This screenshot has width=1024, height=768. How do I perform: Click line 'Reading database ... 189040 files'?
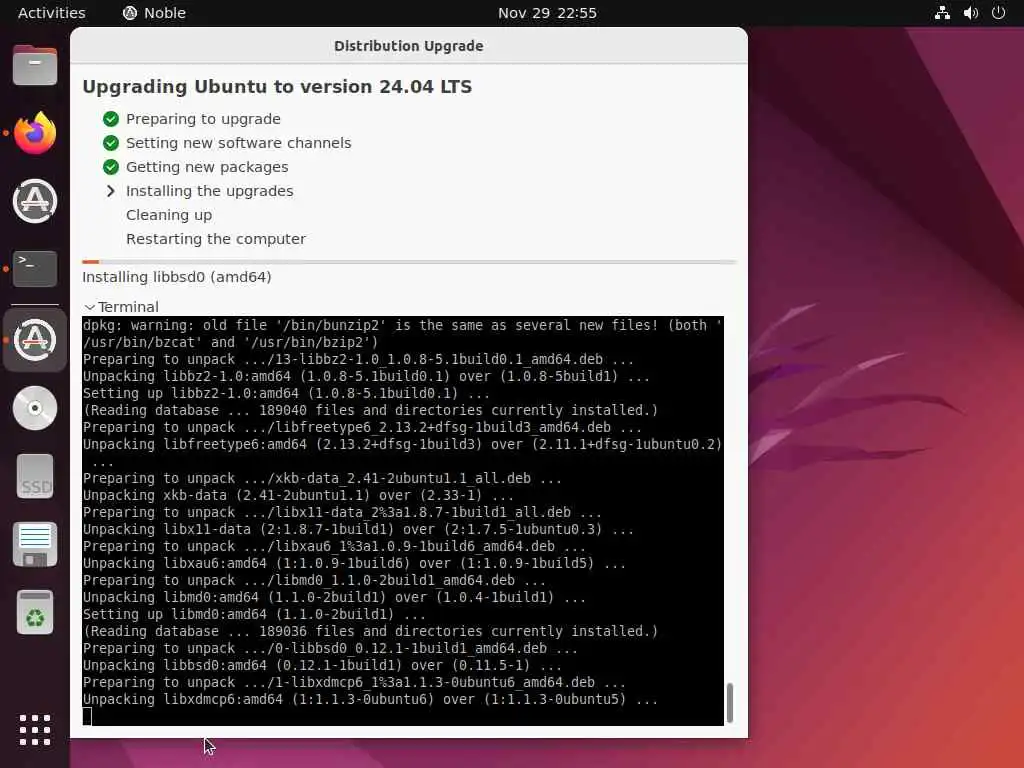click(370, 410)
